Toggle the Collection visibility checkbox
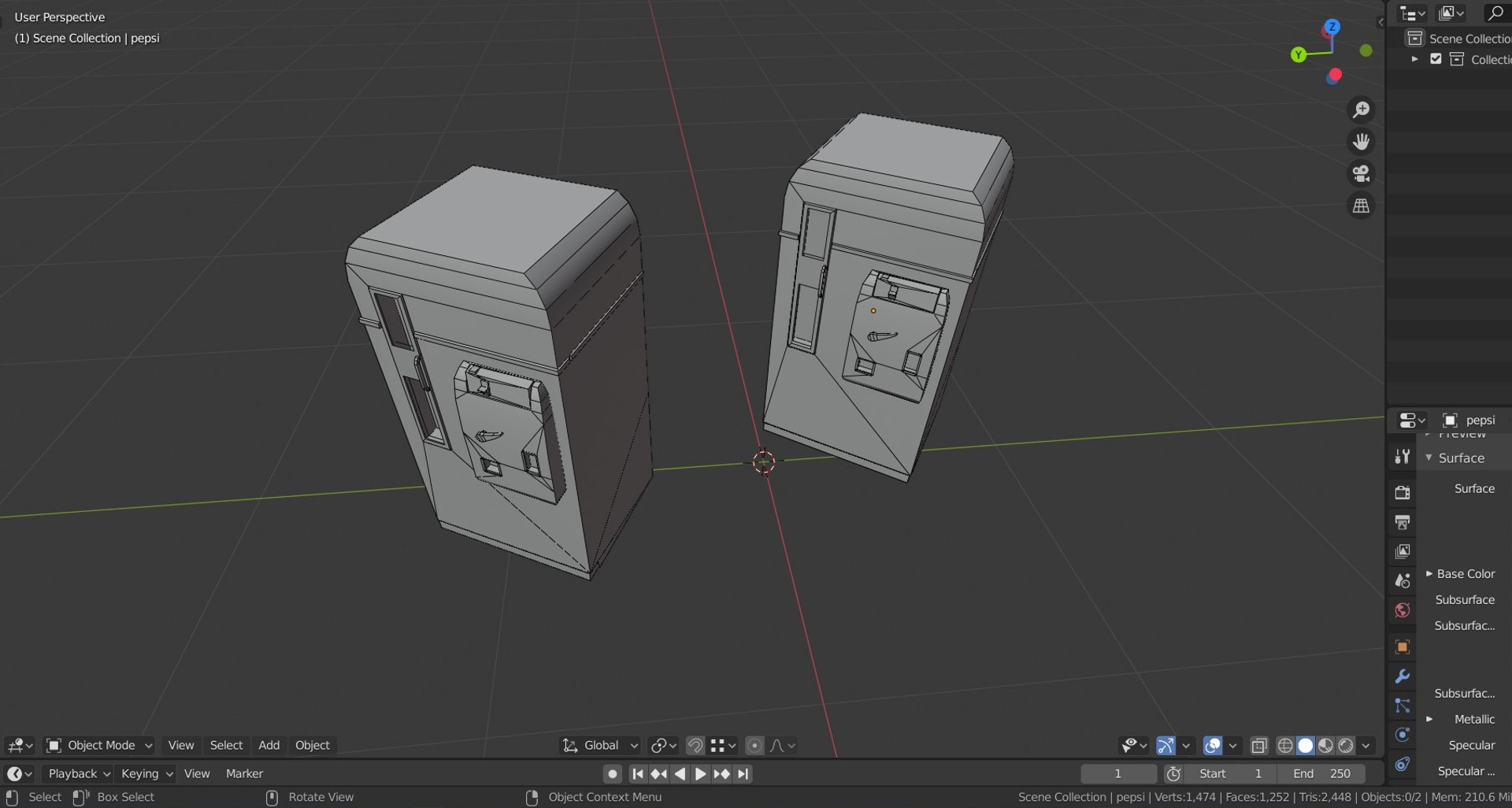This screenshot has height=808, width=1512. (x=1436, y=59)
